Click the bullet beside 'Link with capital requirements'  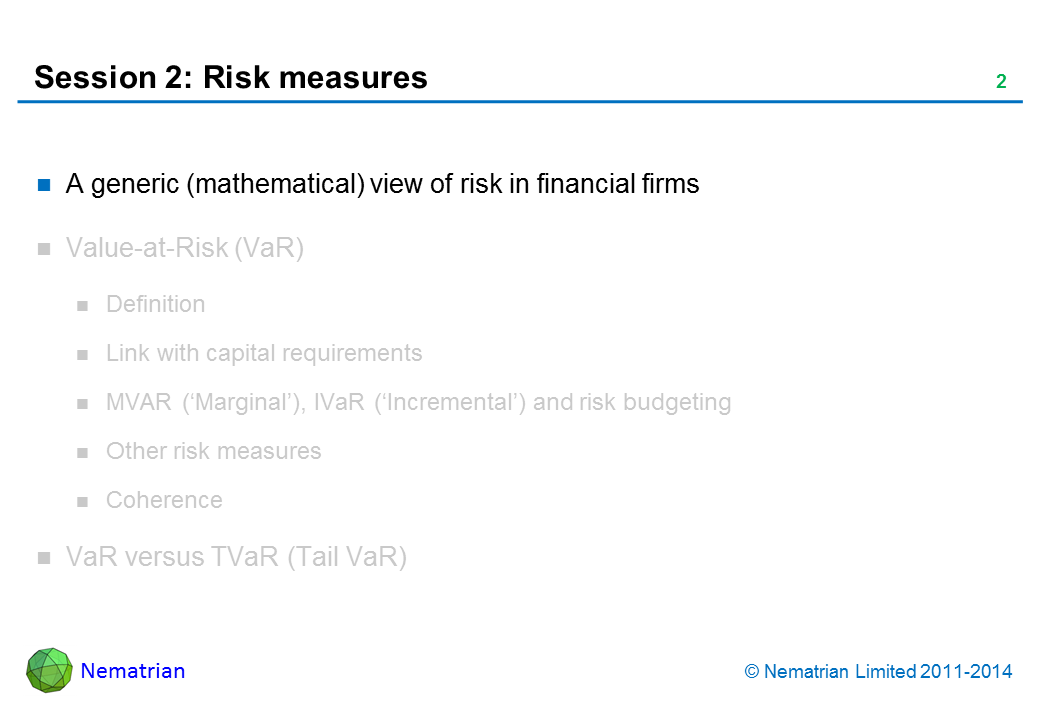point(83,354)
